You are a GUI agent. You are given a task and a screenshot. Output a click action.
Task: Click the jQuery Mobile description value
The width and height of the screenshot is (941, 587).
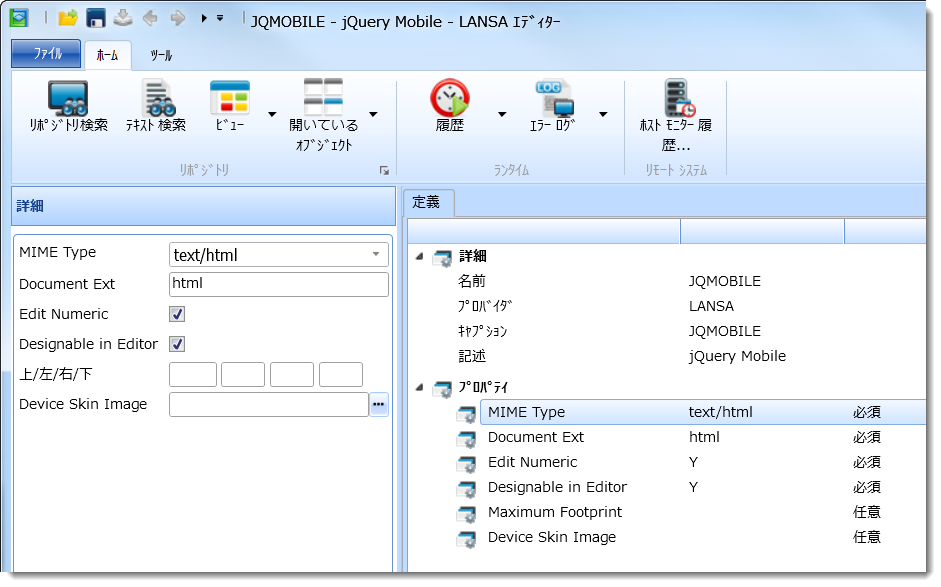(737, 356)
